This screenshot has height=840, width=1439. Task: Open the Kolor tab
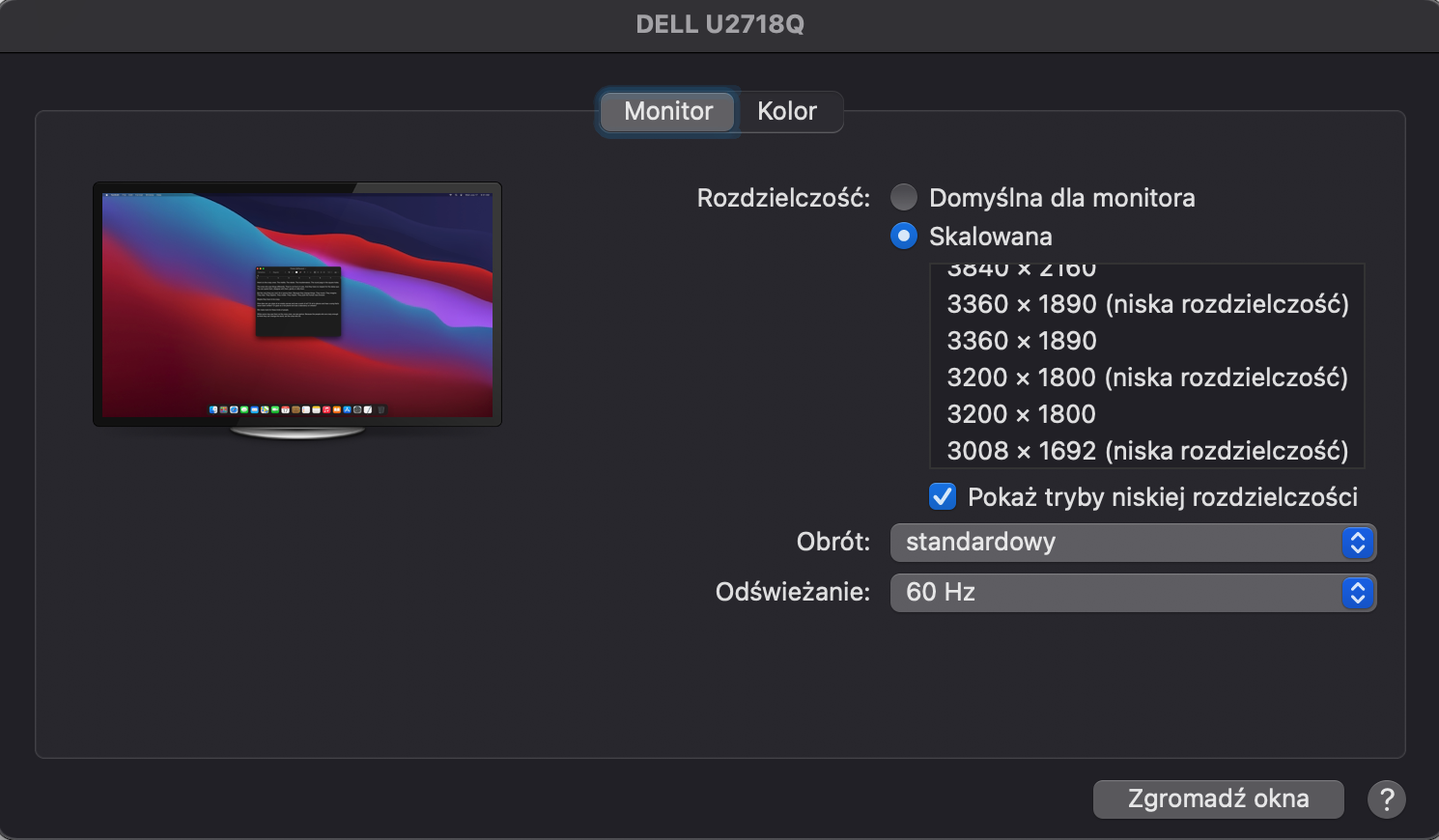click(x=788, y=111)
